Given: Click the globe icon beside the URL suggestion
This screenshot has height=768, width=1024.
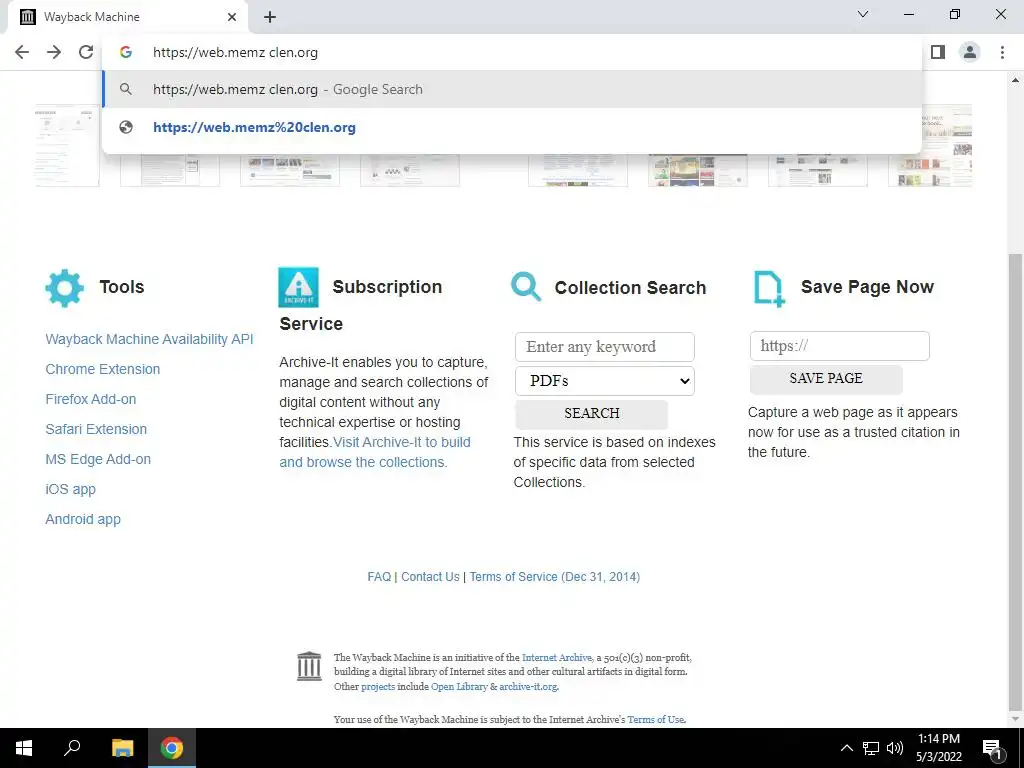Looking at the screenshot, I should 126,127.
